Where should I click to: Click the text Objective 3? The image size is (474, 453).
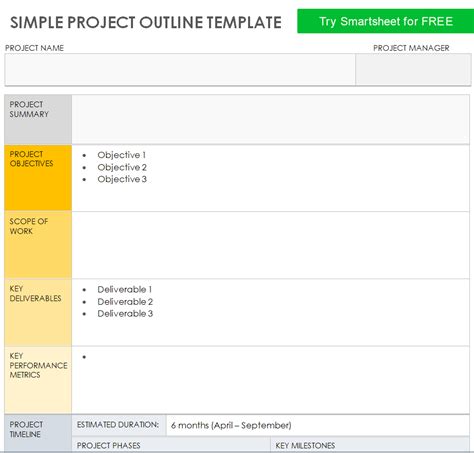(x=122, y=179)
